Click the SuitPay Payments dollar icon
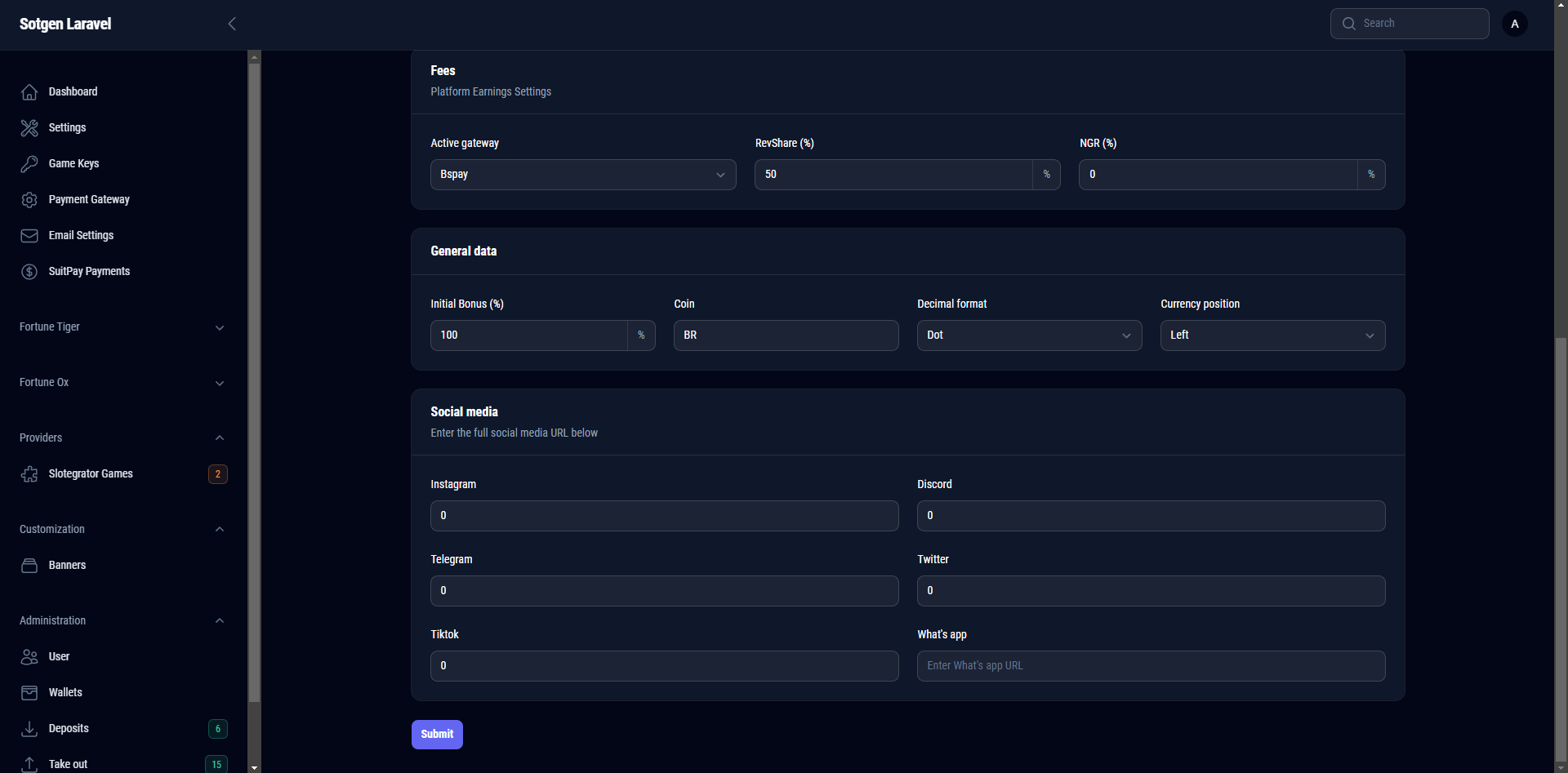 coord(29,272)
